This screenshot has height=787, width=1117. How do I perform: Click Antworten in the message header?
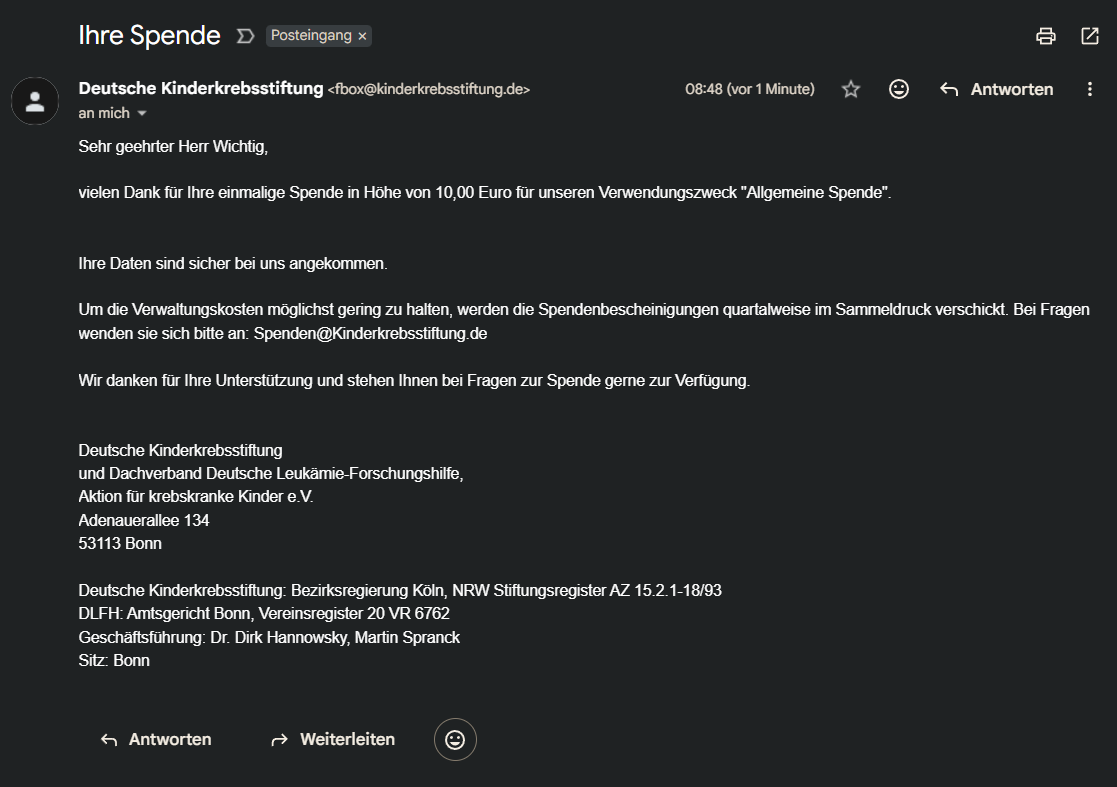[x=996, y=89]
